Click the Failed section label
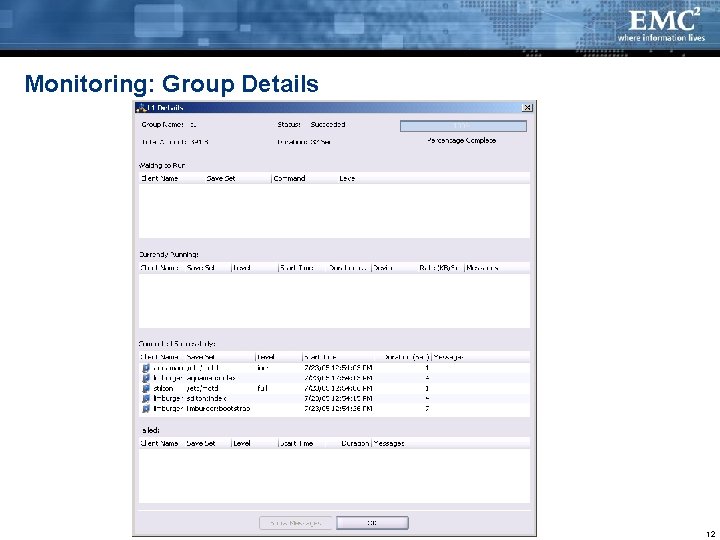720x540 pixels. click(x=151, y=430)
